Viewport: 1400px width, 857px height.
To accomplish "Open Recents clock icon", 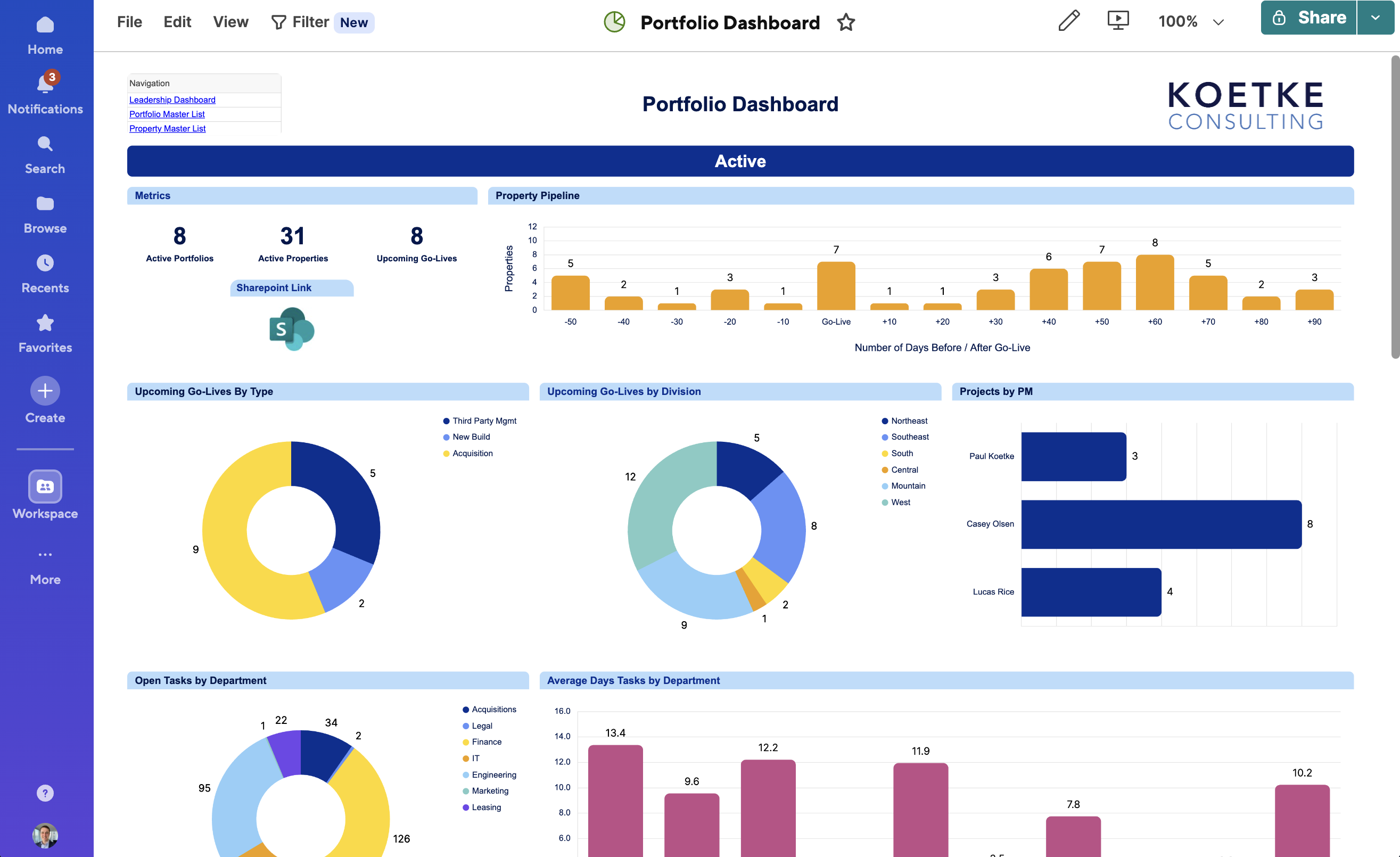I will pyautogui.click(x=45, y=263).
